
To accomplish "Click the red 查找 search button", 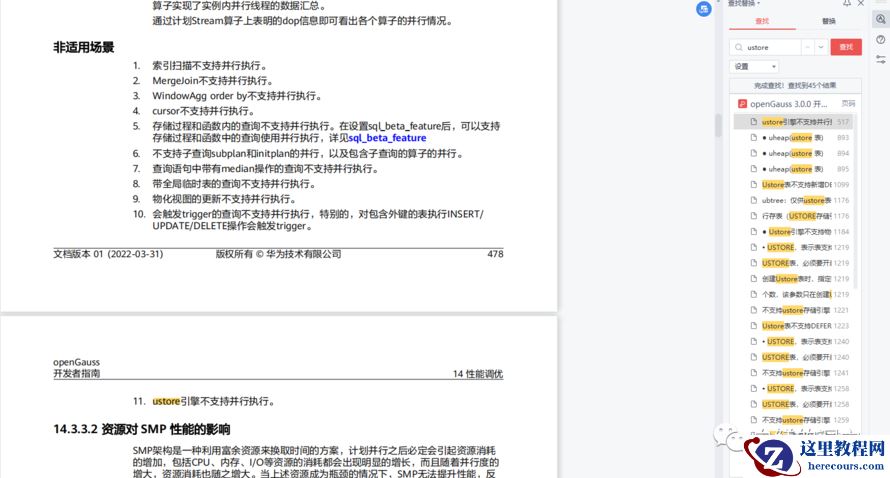I will [846, 47].
